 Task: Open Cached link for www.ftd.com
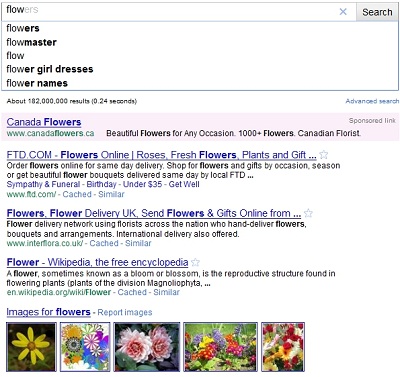77,194
